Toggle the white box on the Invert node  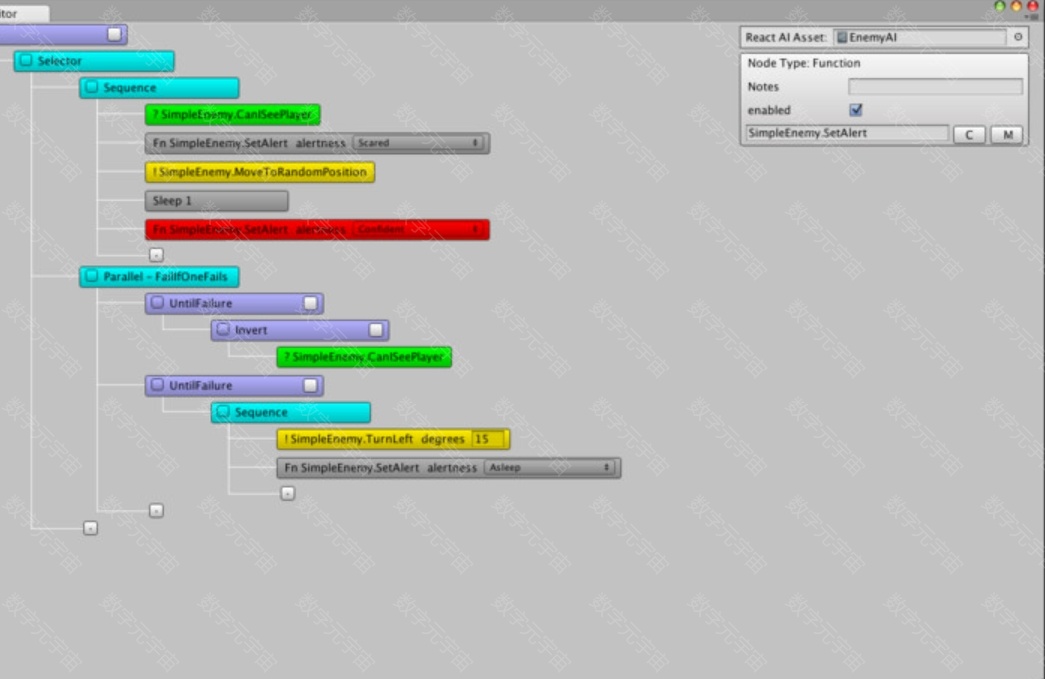pos(376,330)
